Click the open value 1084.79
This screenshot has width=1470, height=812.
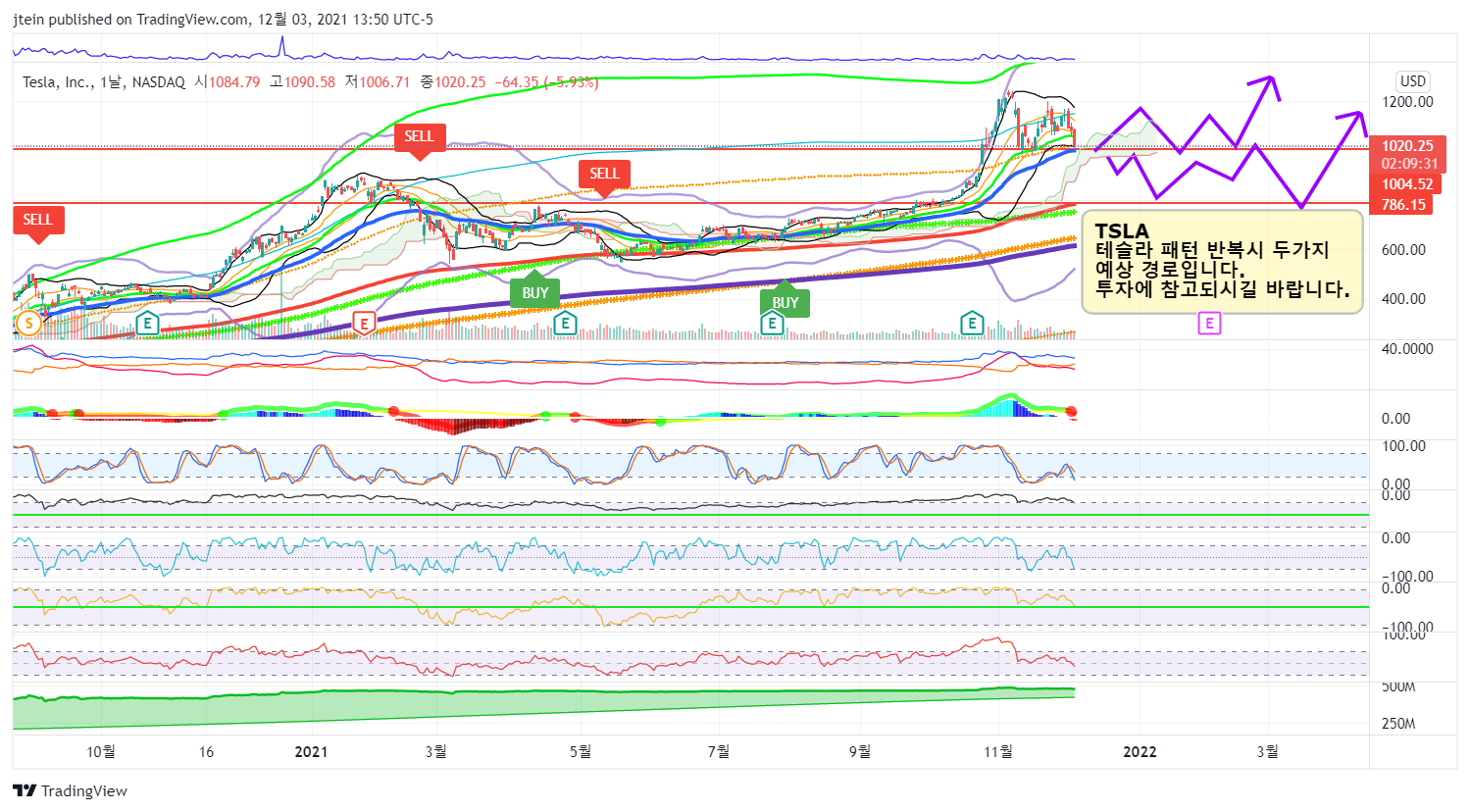pyautogui.click(x=234, y=82)
